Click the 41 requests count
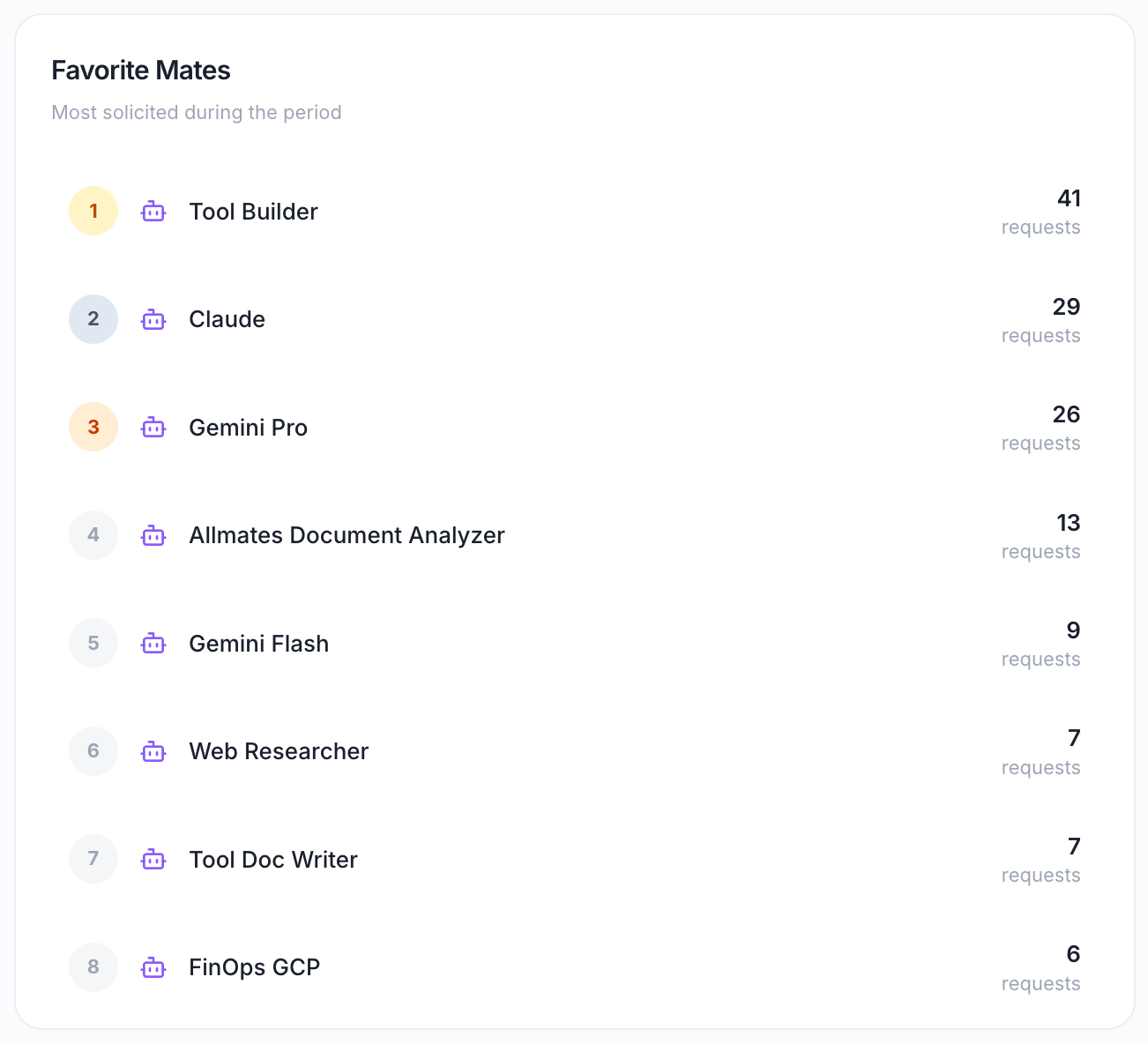Viewport: 1148px width, 1044px height. [1068, 199]
